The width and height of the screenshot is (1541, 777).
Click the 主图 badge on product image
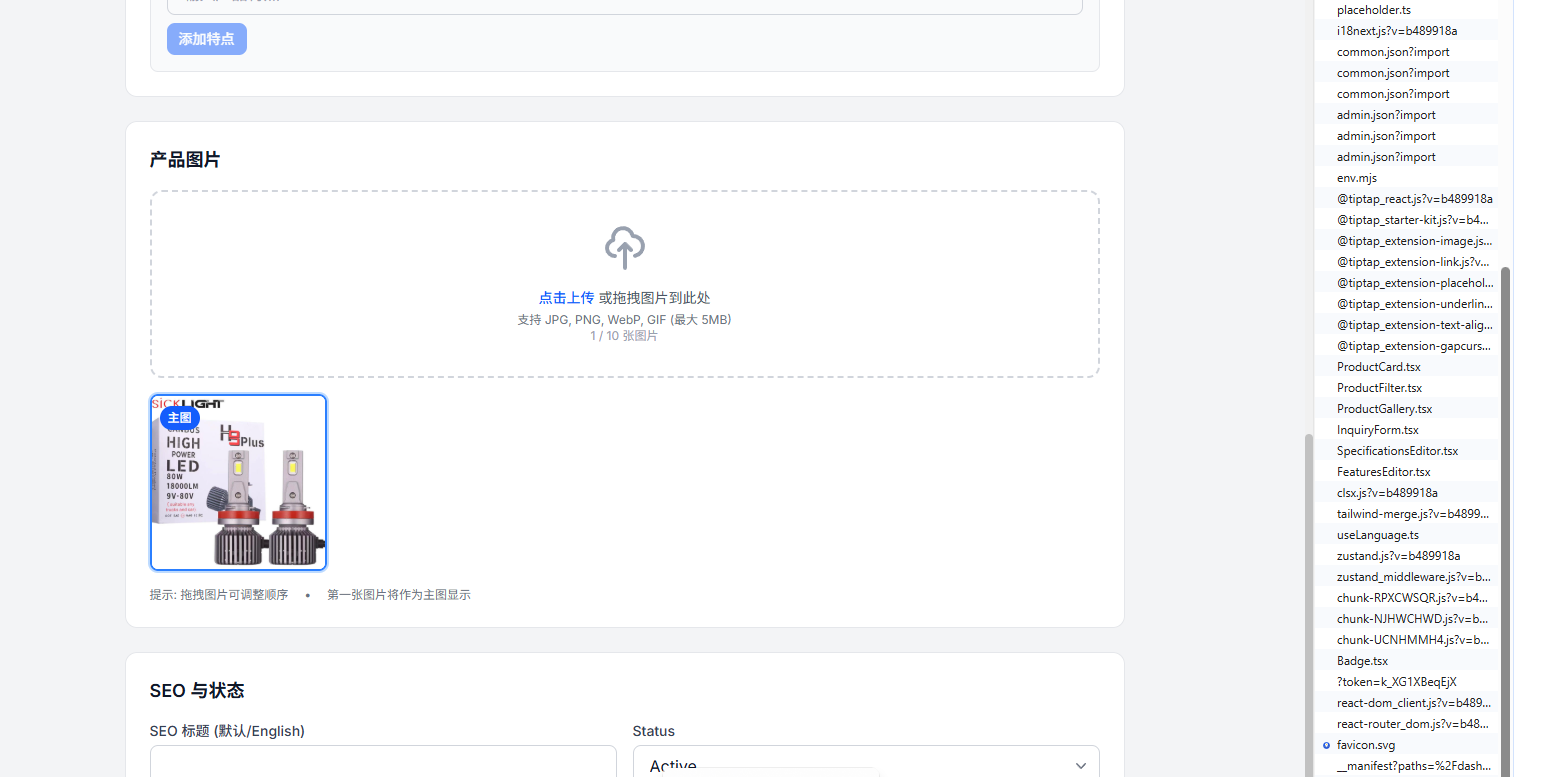180,417
